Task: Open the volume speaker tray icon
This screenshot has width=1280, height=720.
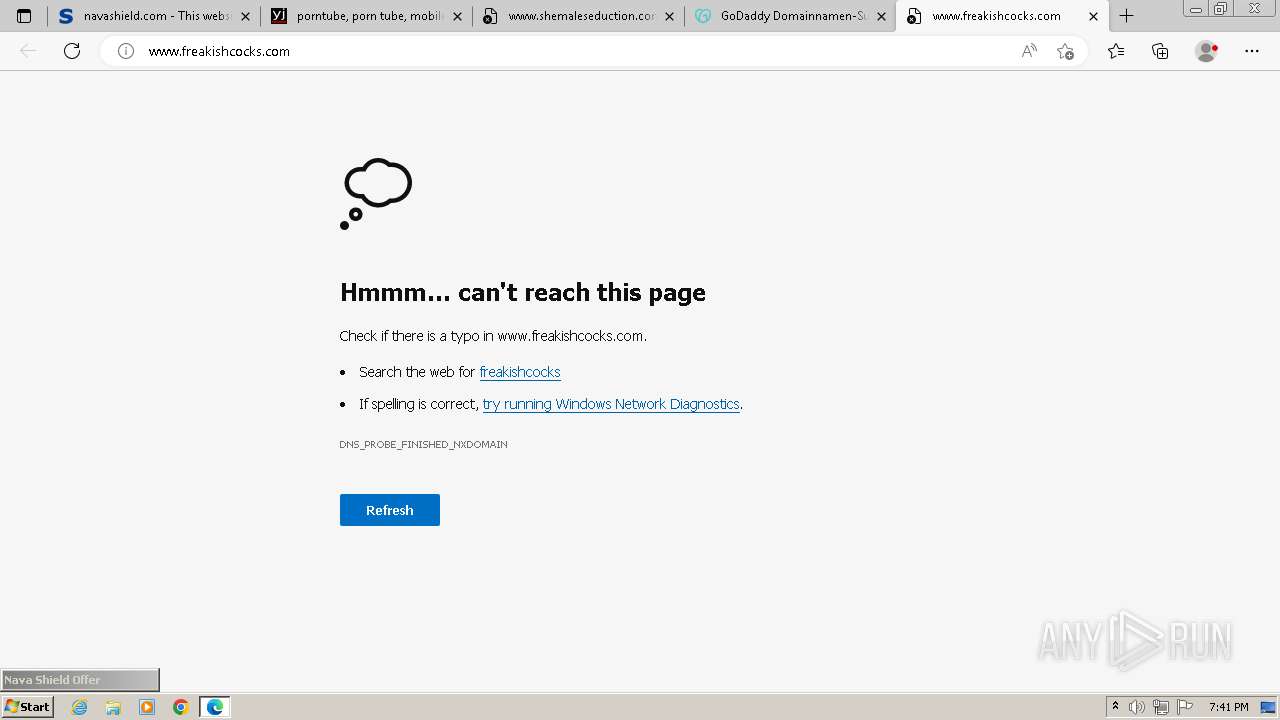Action: coord(1137,707)
